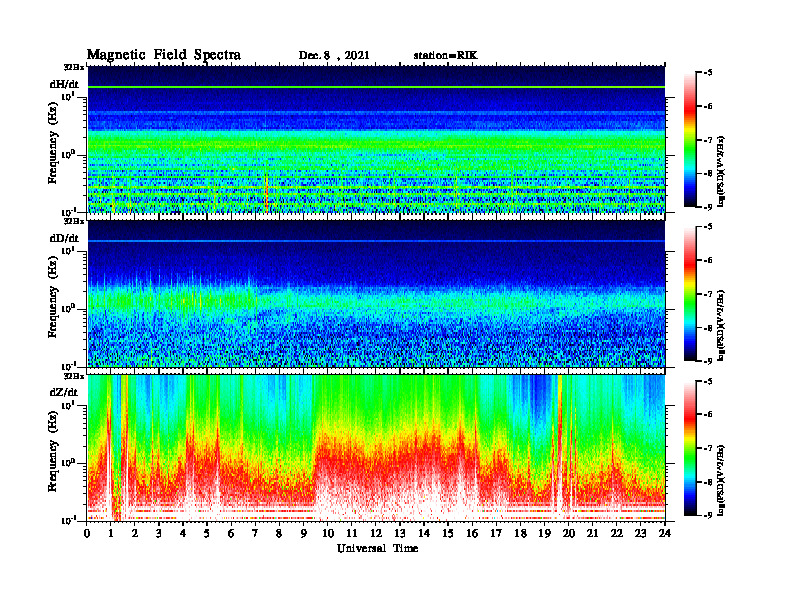The height and width of the screenshot is (612, 792).
Task: Click hour 19 tick label on time axis
Action: (544, 533)
